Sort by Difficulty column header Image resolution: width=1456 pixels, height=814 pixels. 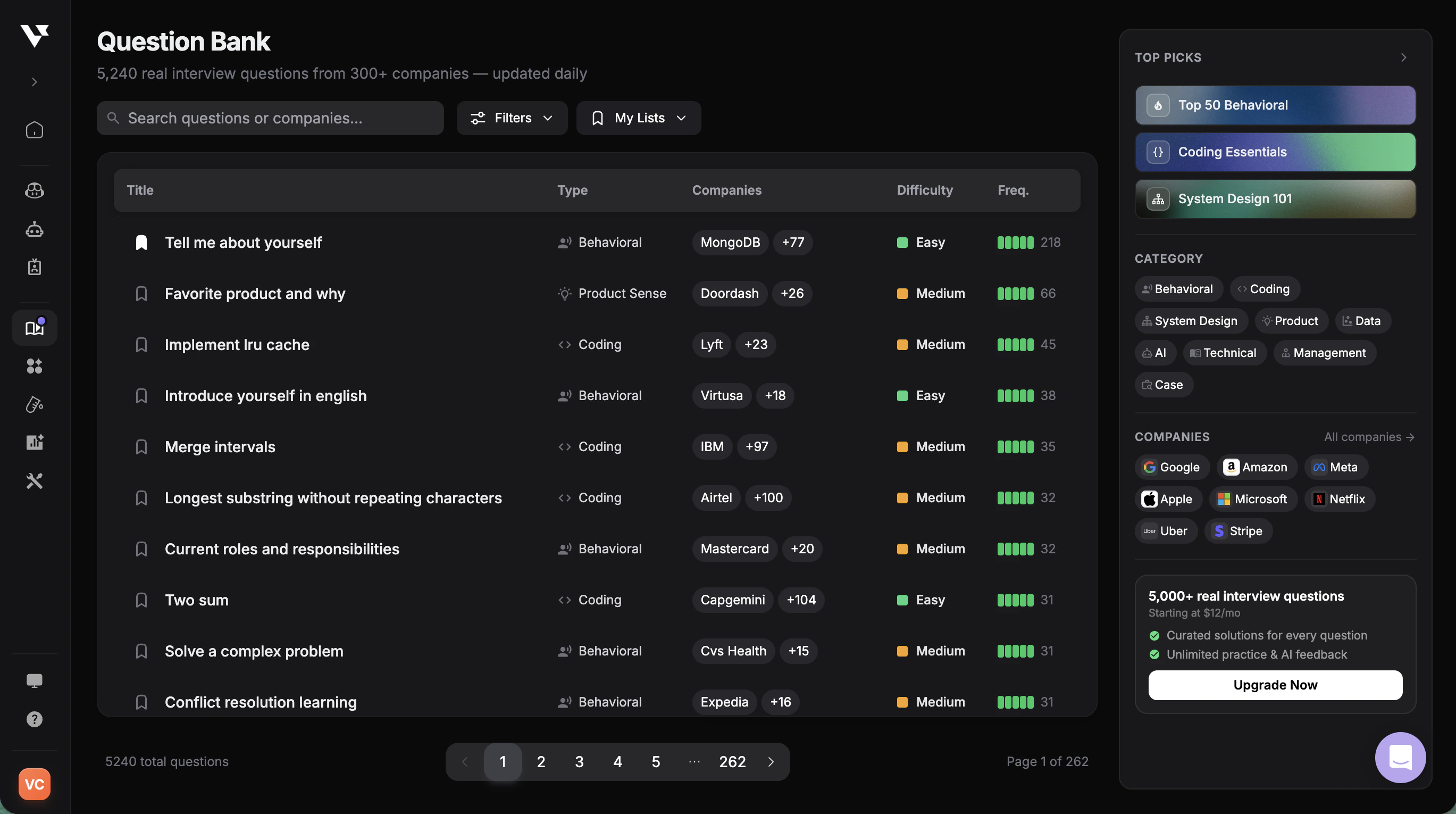pyautogui.click(x=925, y=190)
